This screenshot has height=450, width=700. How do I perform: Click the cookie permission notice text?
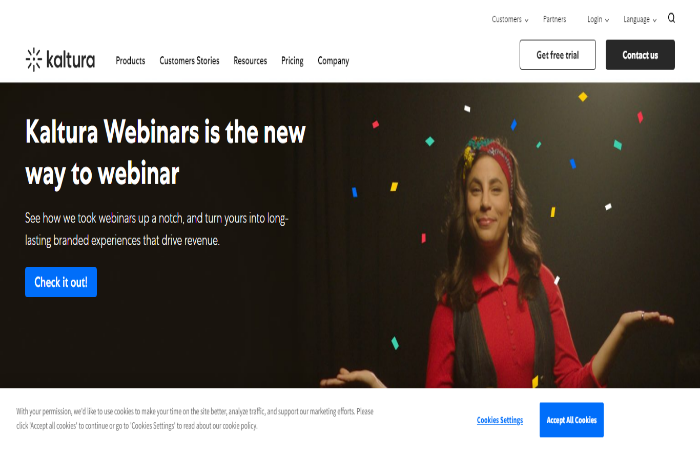[x=195, y=418]
